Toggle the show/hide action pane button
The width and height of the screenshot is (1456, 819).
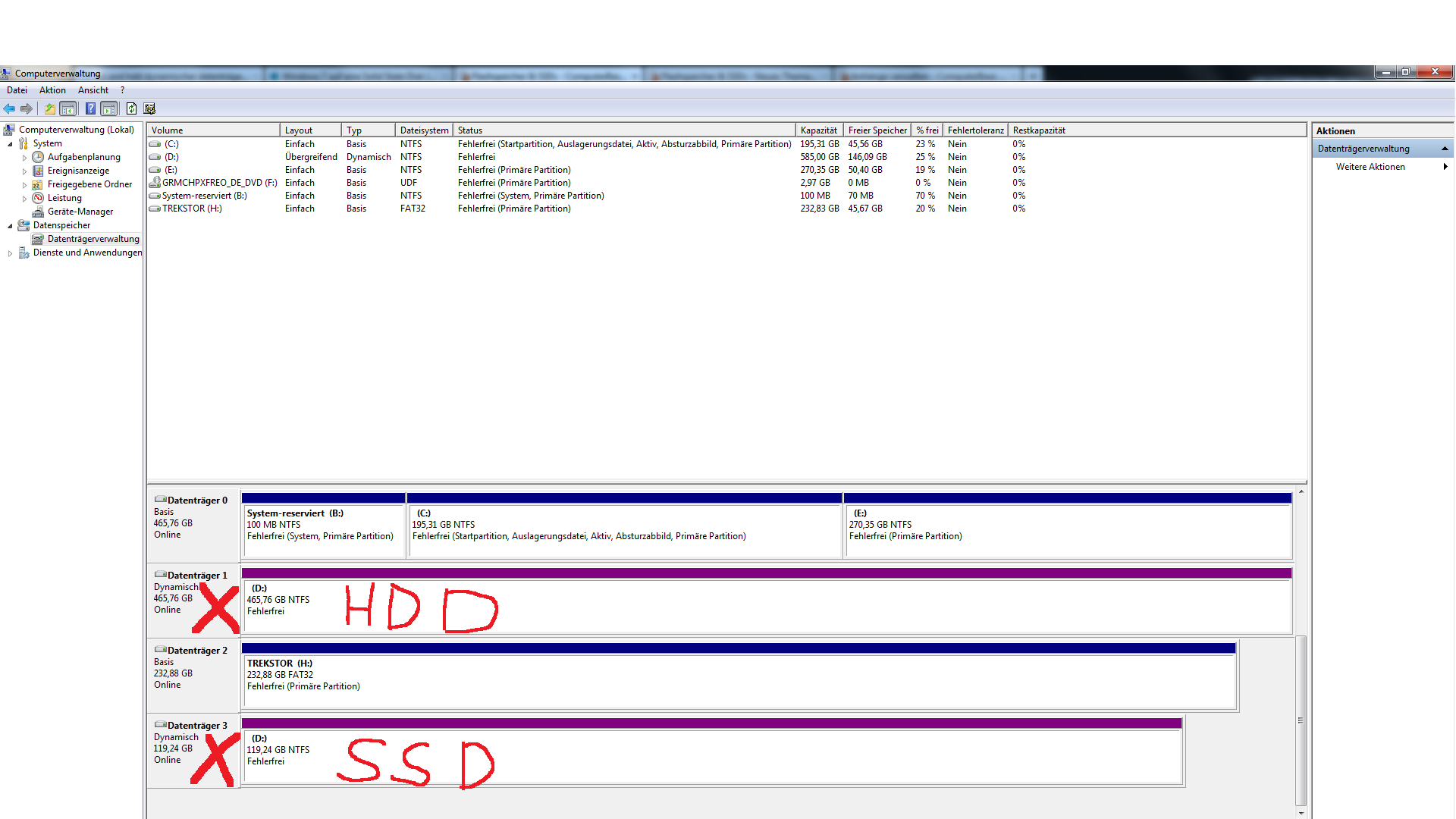pyautogui.click(x=109, y=108)
